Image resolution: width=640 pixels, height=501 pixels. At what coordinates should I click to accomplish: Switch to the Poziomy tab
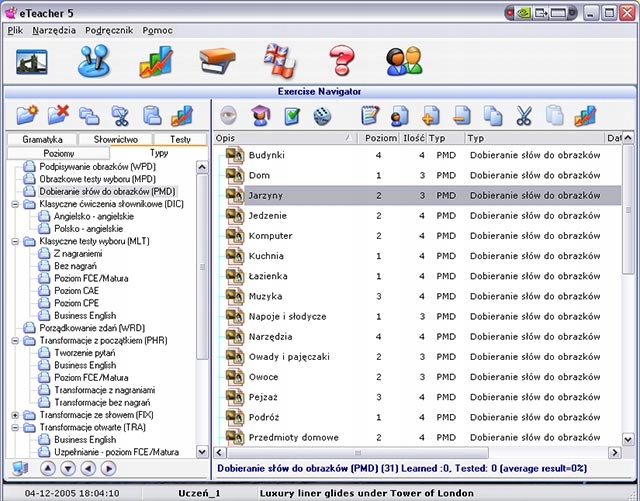58,154
